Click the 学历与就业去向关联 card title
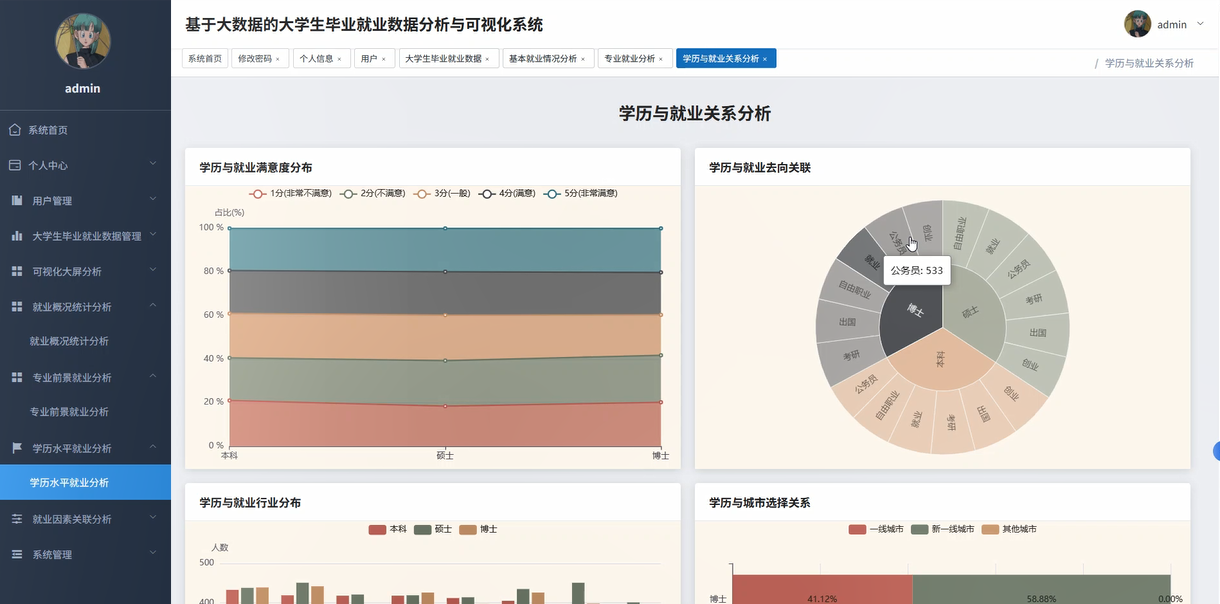This screenshot has width=1220, height=604. [760, 167]
